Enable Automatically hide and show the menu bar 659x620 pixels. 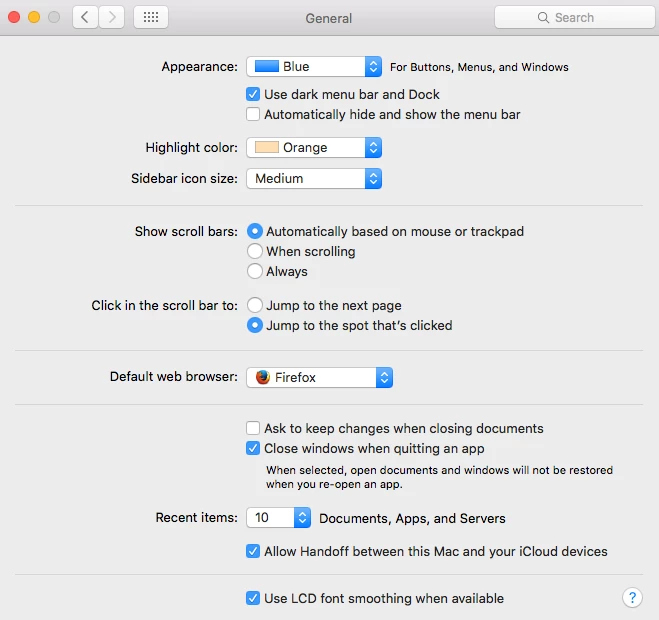[x=253, y=114]
